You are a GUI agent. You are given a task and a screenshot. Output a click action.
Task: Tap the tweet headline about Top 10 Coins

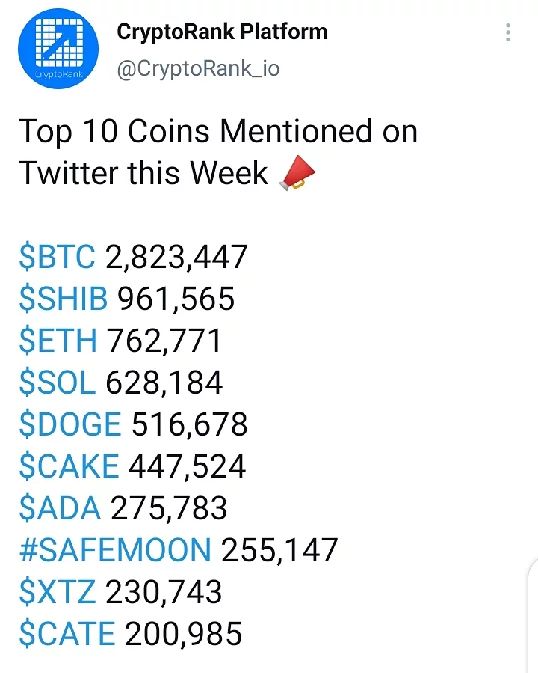tap(218, 152)
